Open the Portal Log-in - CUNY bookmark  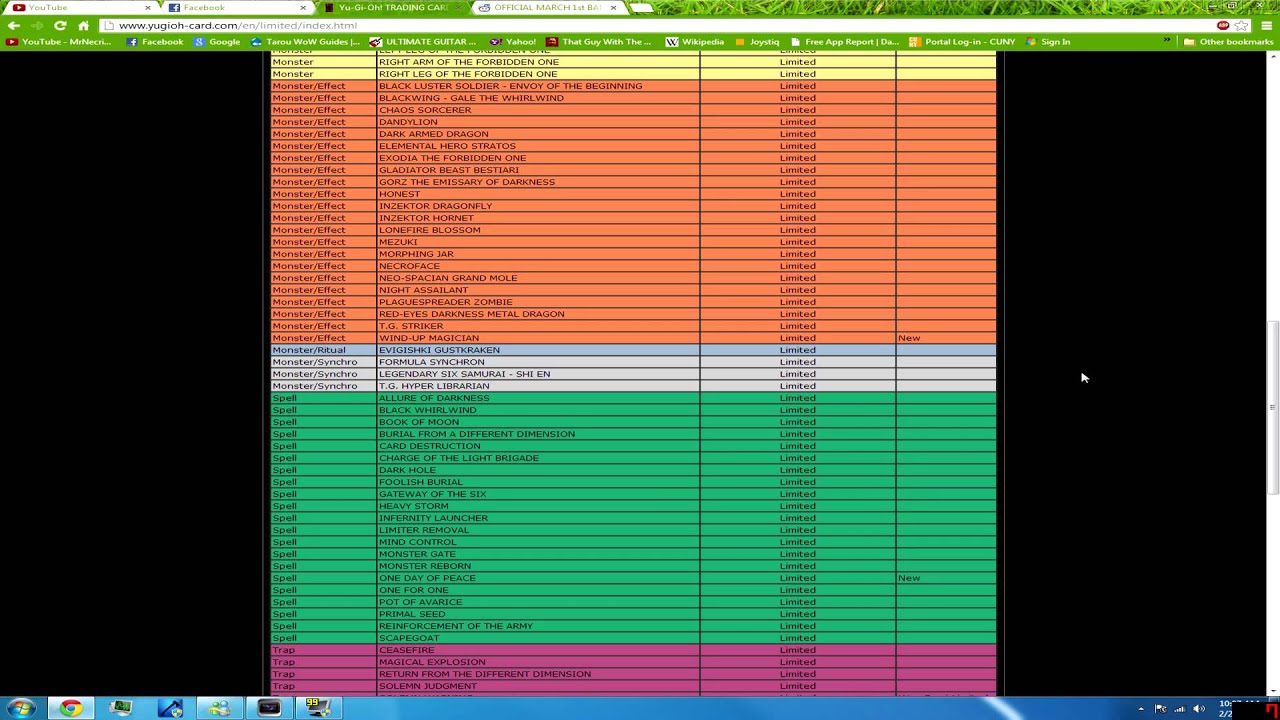tap(962, 42)
